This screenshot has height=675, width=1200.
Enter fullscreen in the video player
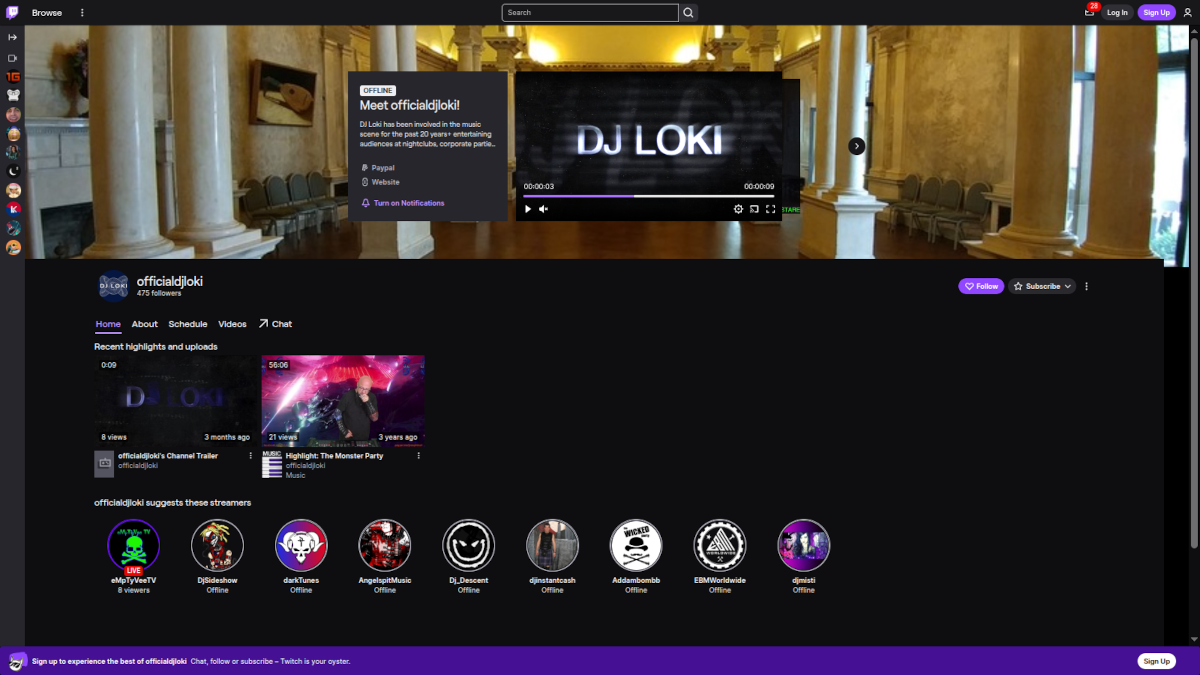coord(770,209)
